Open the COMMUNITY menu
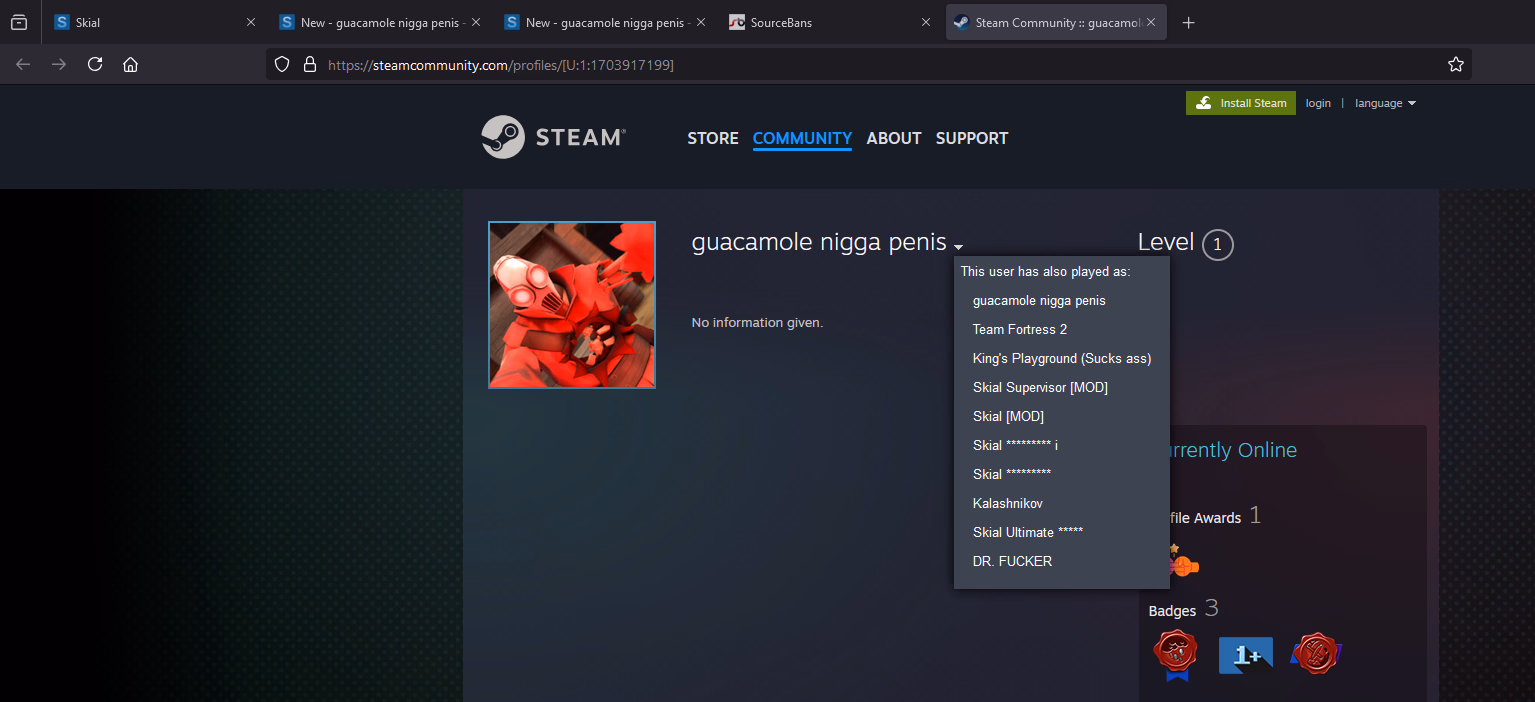 point(802,138)
